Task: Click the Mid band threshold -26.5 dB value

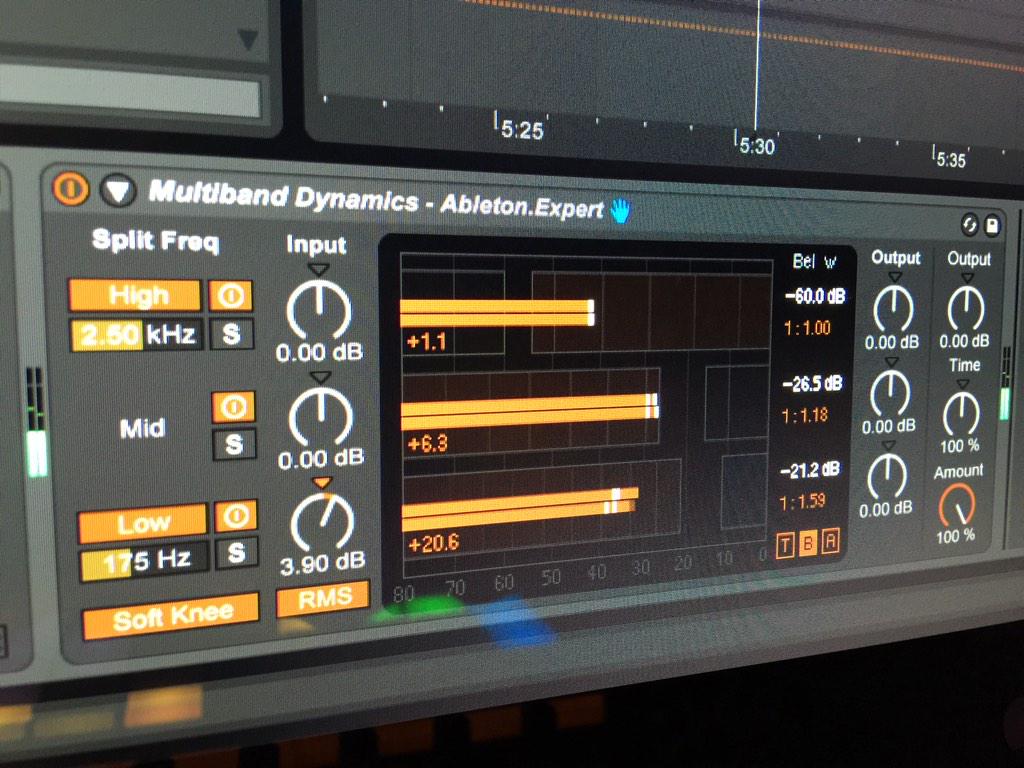Action: 813,383
